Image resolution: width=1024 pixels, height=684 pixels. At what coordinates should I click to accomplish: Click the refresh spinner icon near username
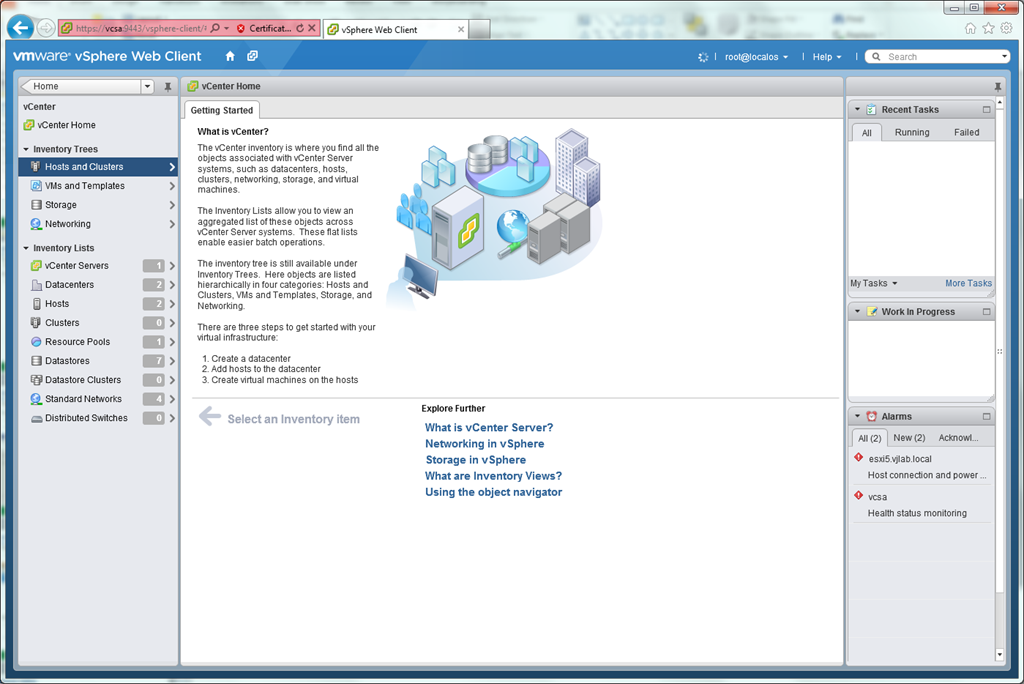point(703,57)
